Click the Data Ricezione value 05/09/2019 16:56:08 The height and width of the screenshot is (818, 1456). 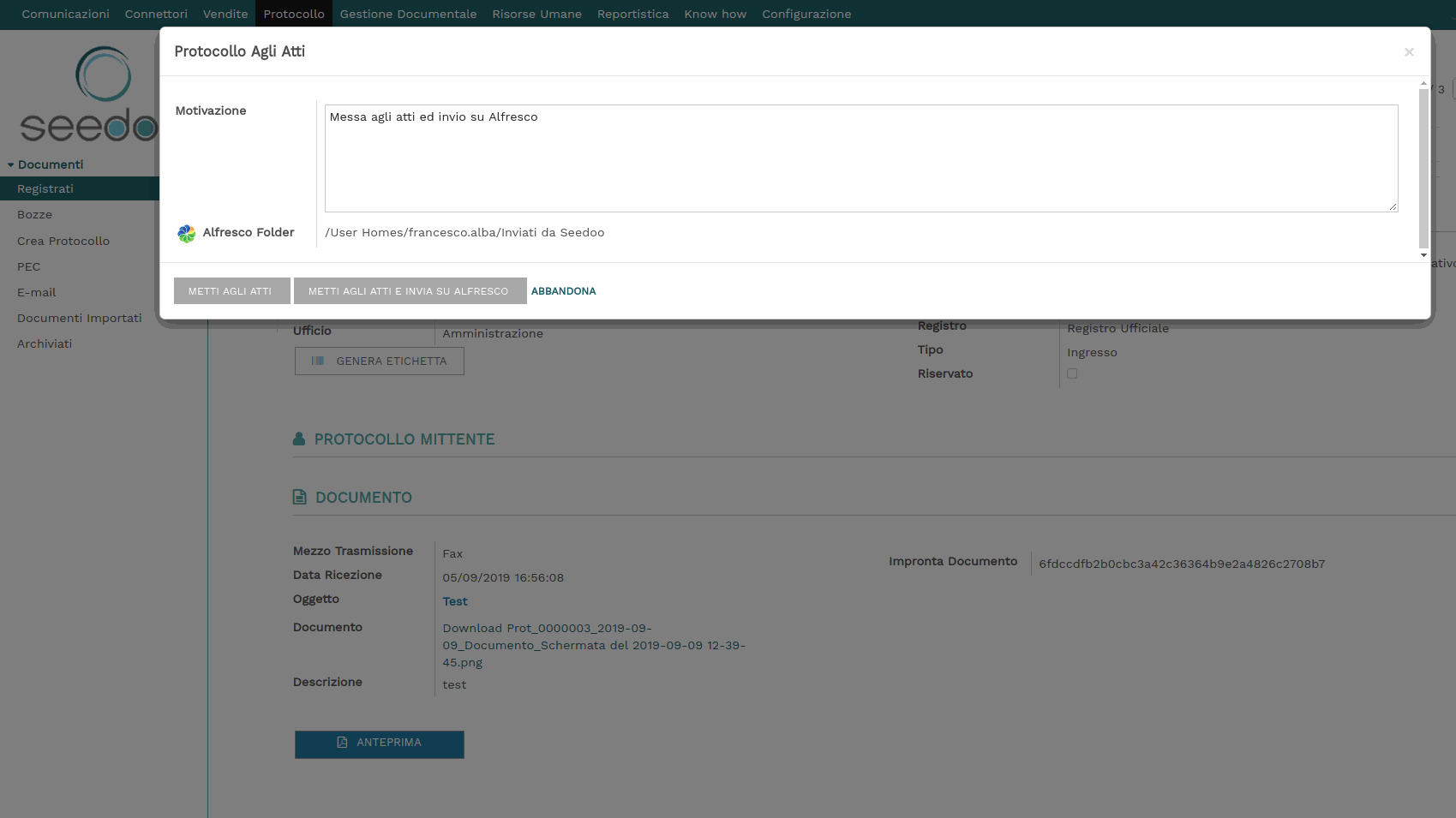503,577
